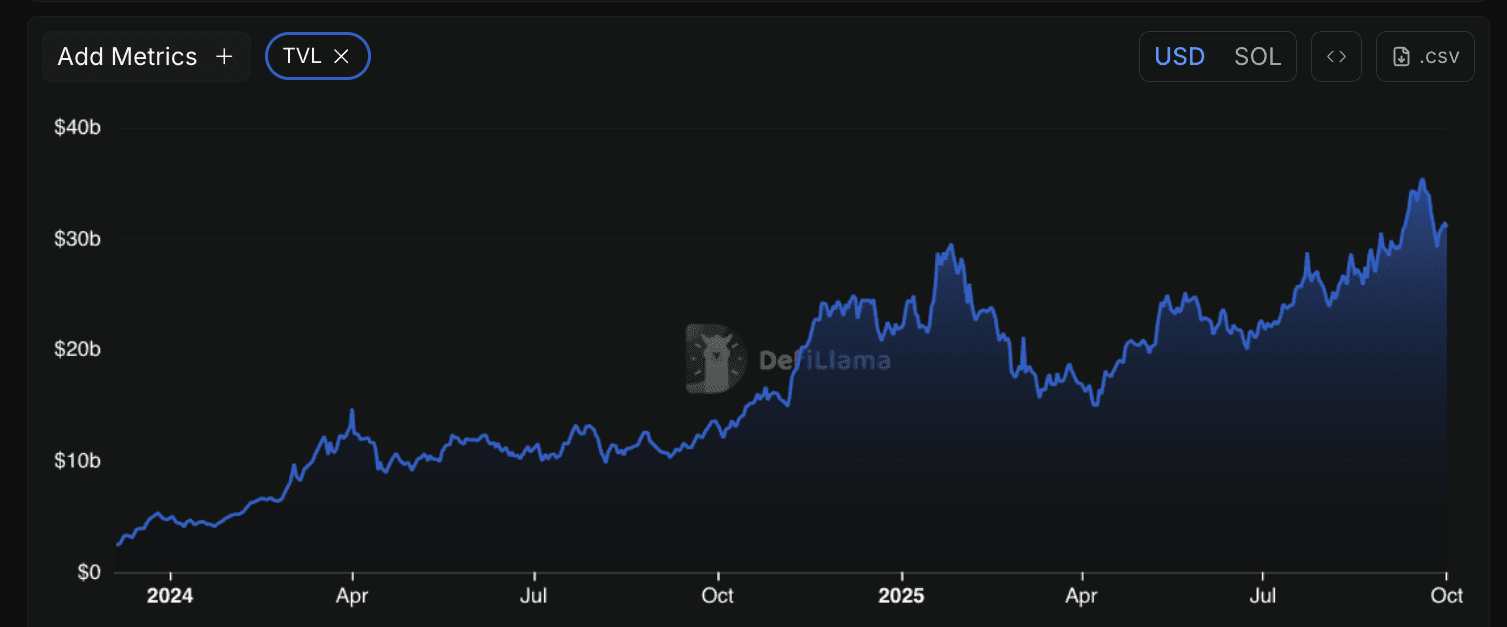This screenshot has width=1507, height=627.
Task: Click the first Apr label after 2024
Action: click(352, 596)
